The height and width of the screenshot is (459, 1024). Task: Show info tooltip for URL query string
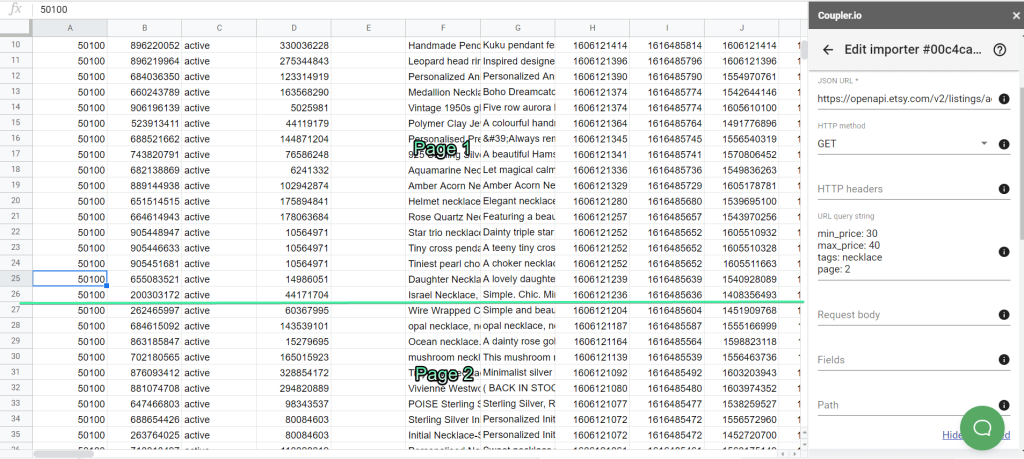(1004, 252)
